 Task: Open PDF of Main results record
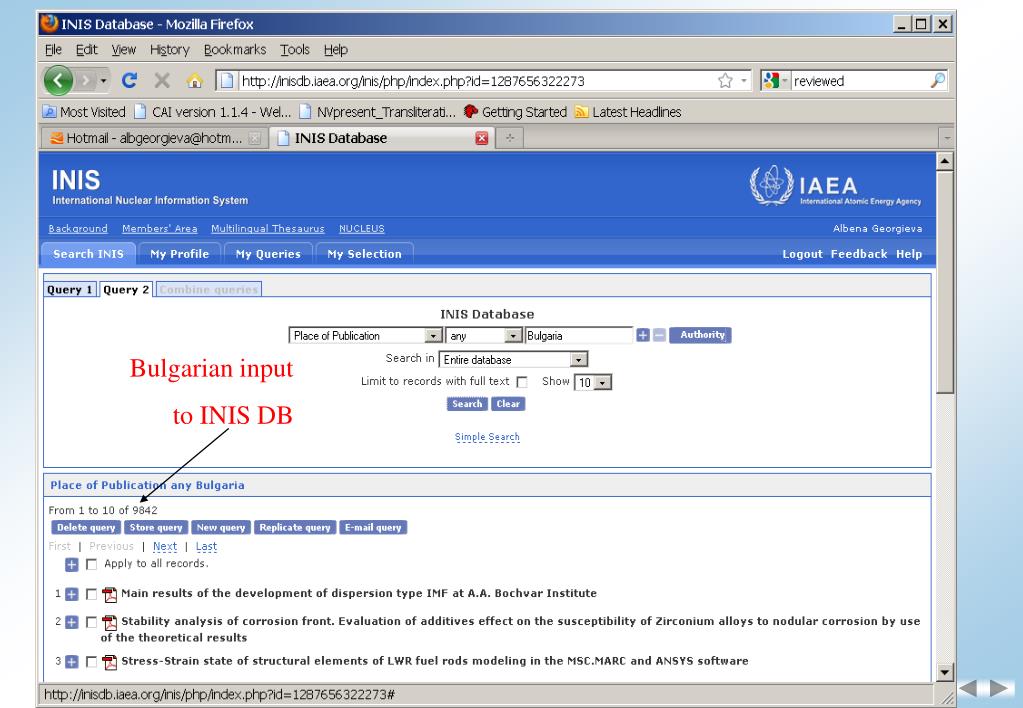point(110,594)
